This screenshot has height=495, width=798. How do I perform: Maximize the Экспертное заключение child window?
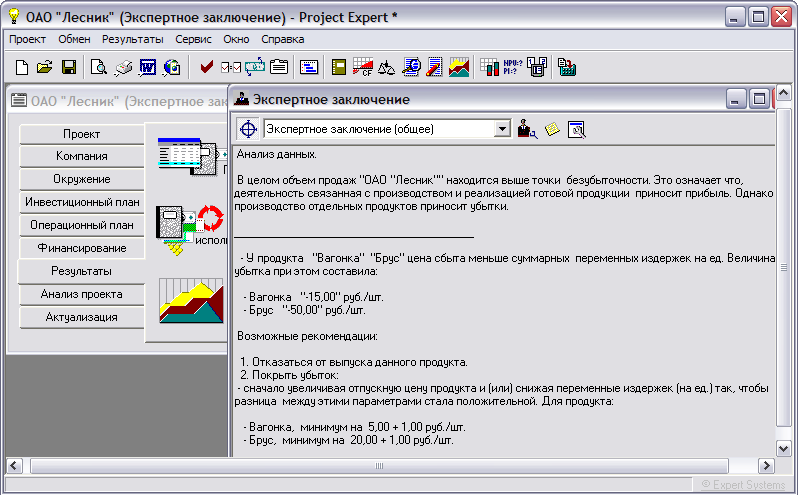click(759, 99)
